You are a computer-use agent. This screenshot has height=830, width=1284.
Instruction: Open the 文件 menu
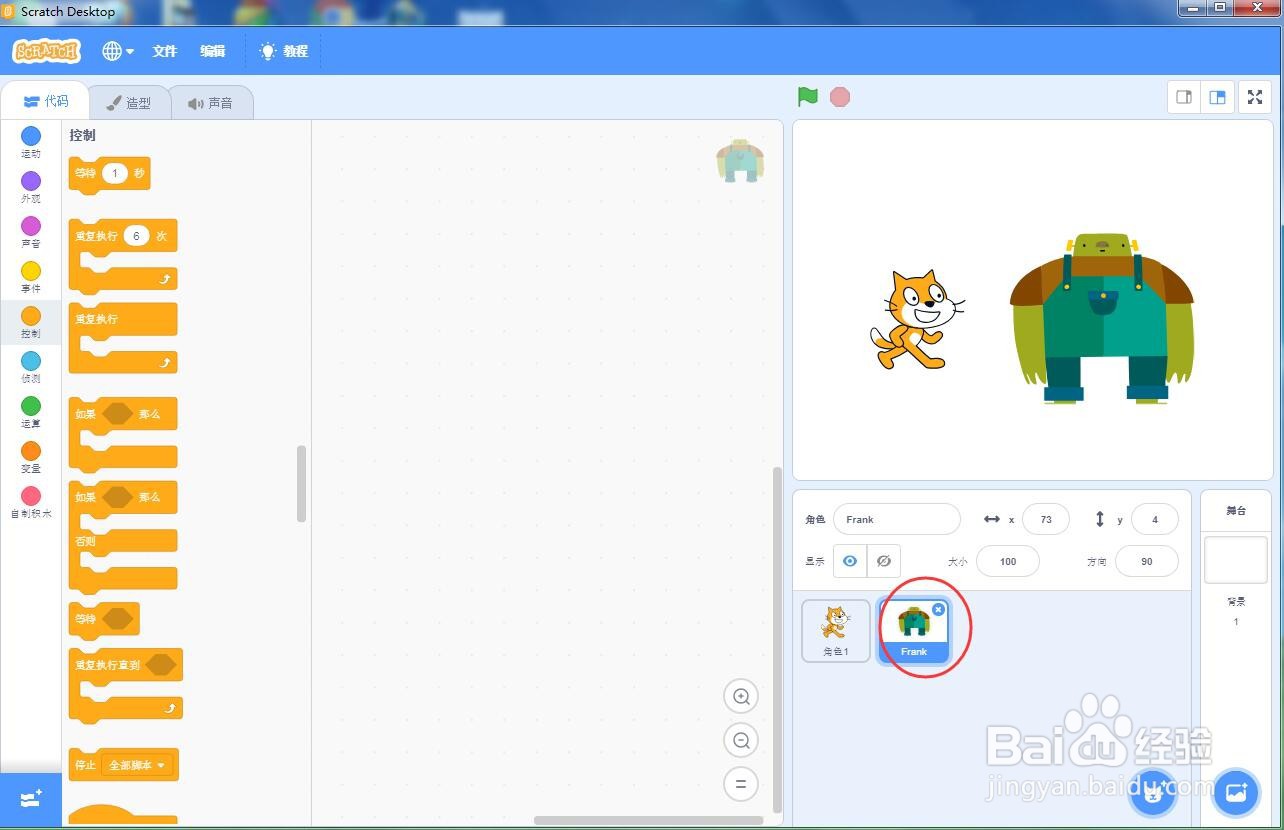[x=165, y=51]
